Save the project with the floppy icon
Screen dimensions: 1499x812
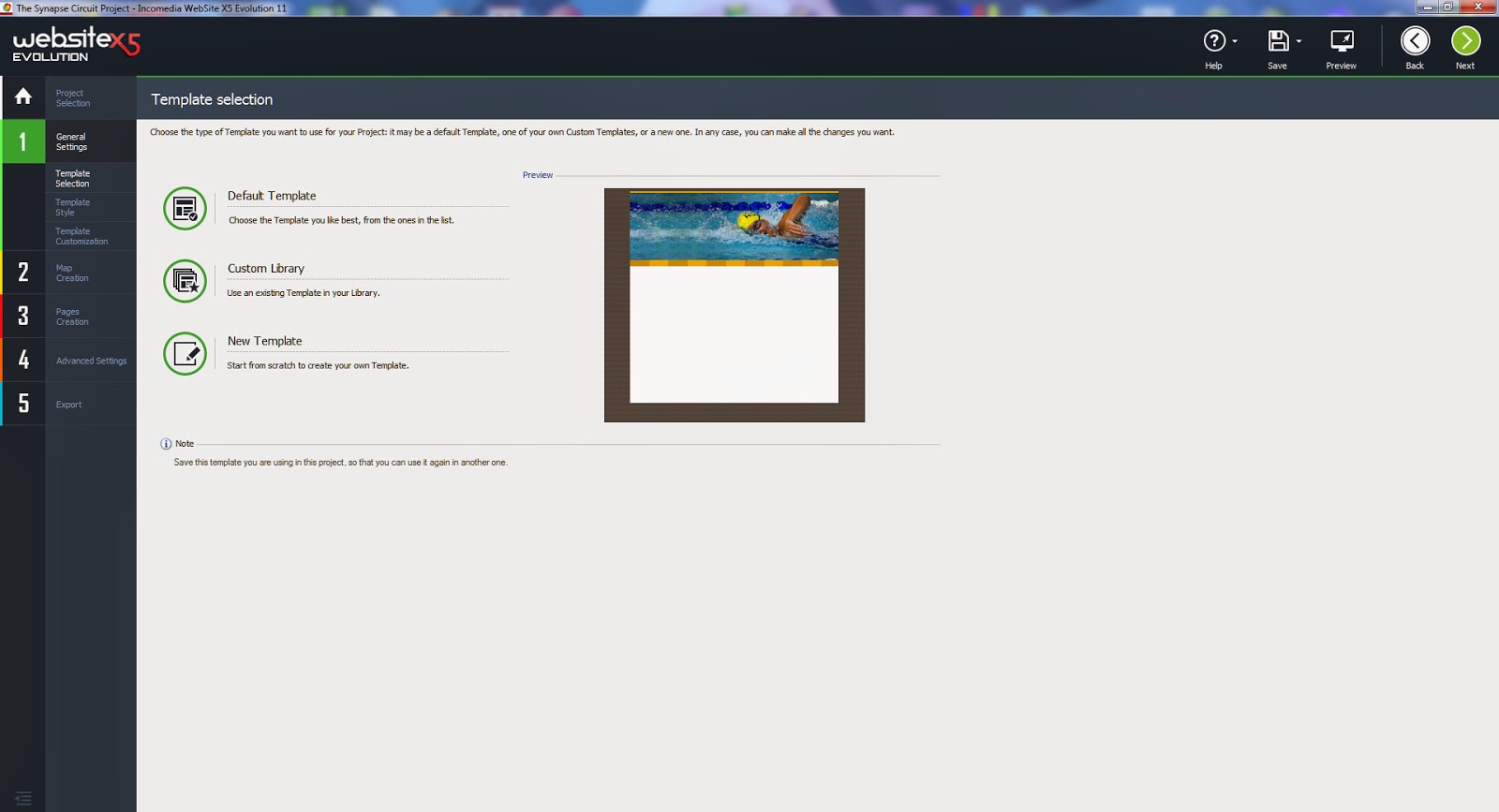click(x=1278, y=41)
